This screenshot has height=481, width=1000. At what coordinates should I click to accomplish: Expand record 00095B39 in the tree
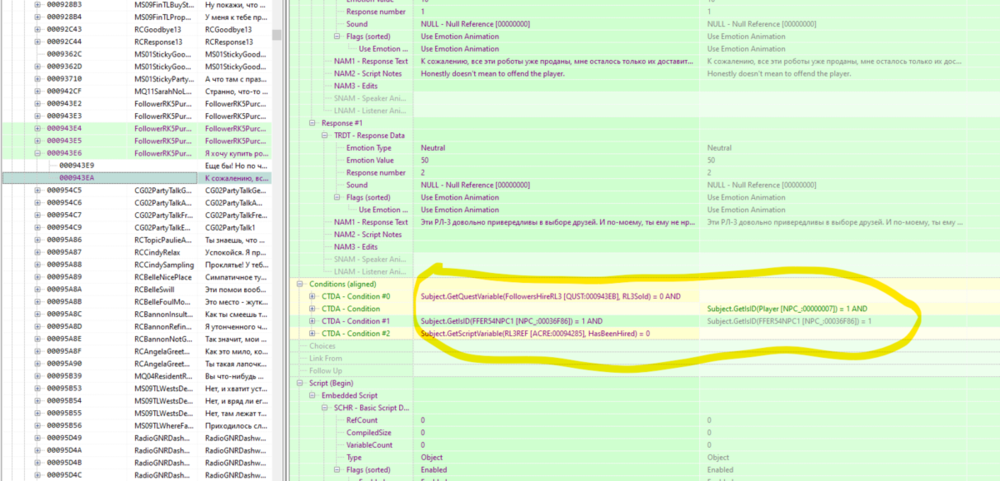coord(38,376)
